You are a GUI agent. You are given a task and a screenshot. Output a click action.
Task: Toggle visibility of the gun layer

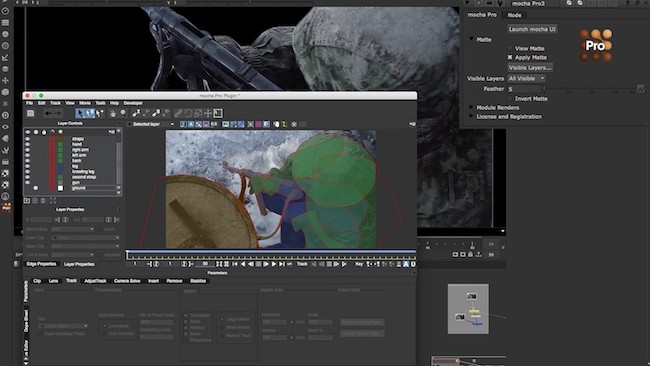click(x=27, y=182)
